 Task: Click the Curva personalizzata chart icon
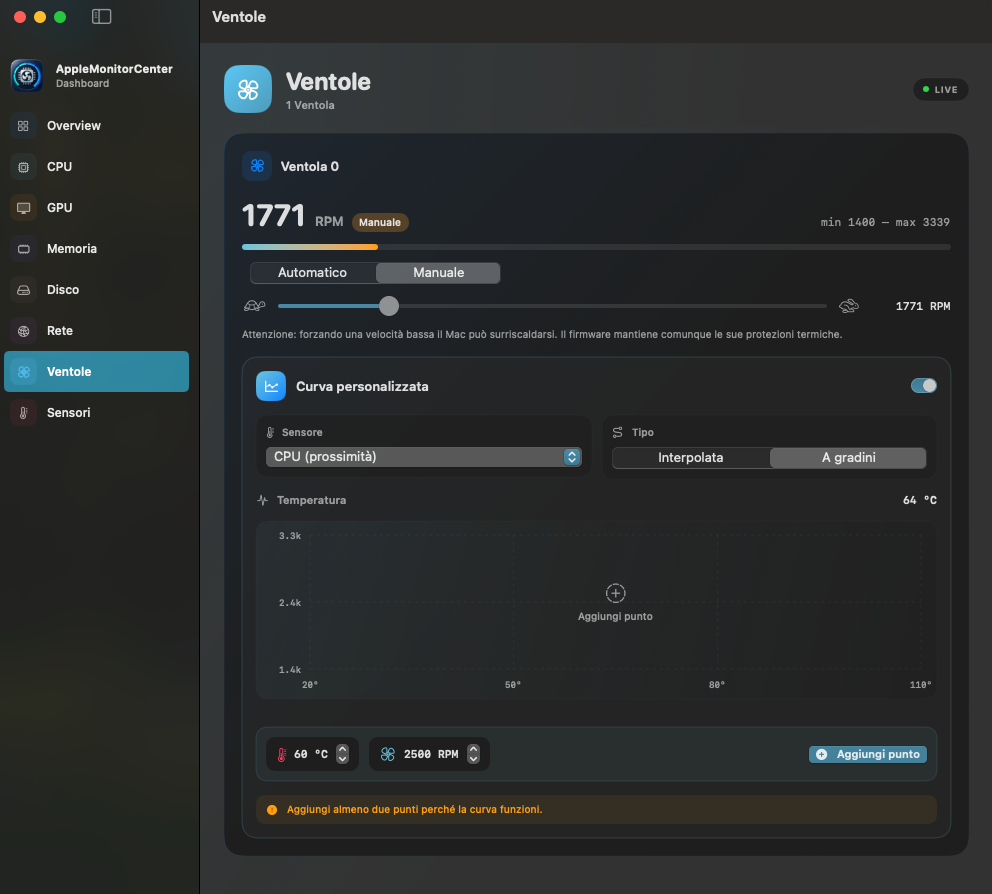click(x=271, y=386)
